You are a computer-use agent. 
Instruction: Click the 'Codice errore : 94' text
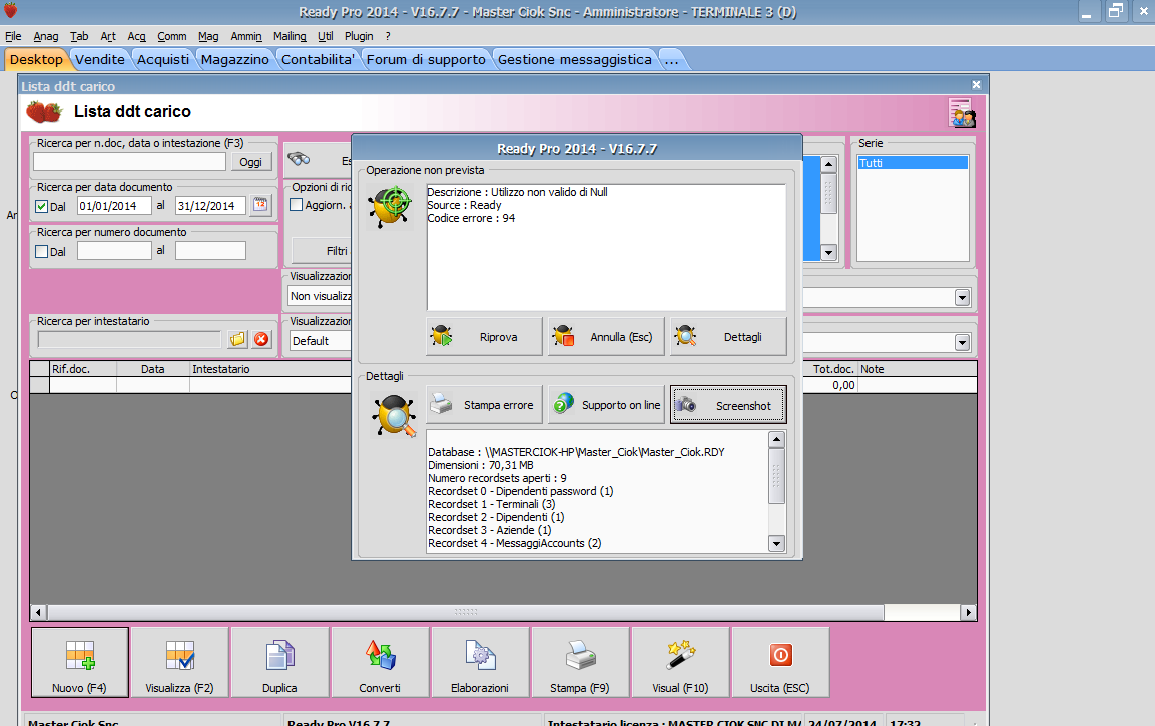(471, 219)
